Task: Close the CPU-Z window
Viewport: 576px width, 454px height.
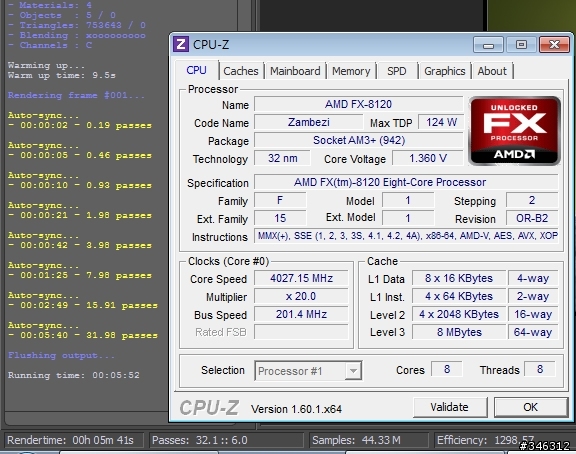Action: [x=554, y=45]
